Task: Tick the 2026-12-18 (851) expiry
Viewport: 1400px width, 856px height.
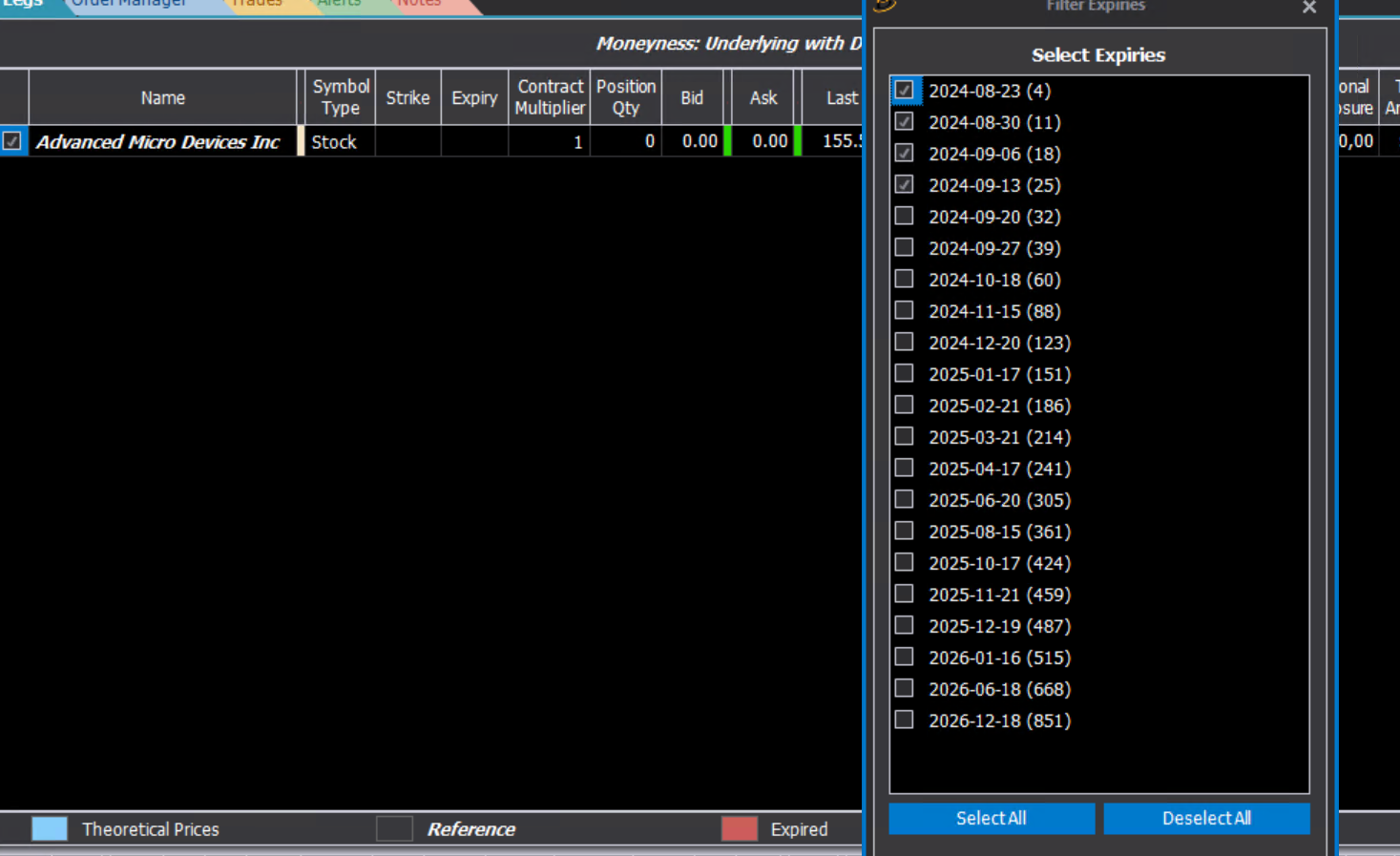Action: (904, 720)
